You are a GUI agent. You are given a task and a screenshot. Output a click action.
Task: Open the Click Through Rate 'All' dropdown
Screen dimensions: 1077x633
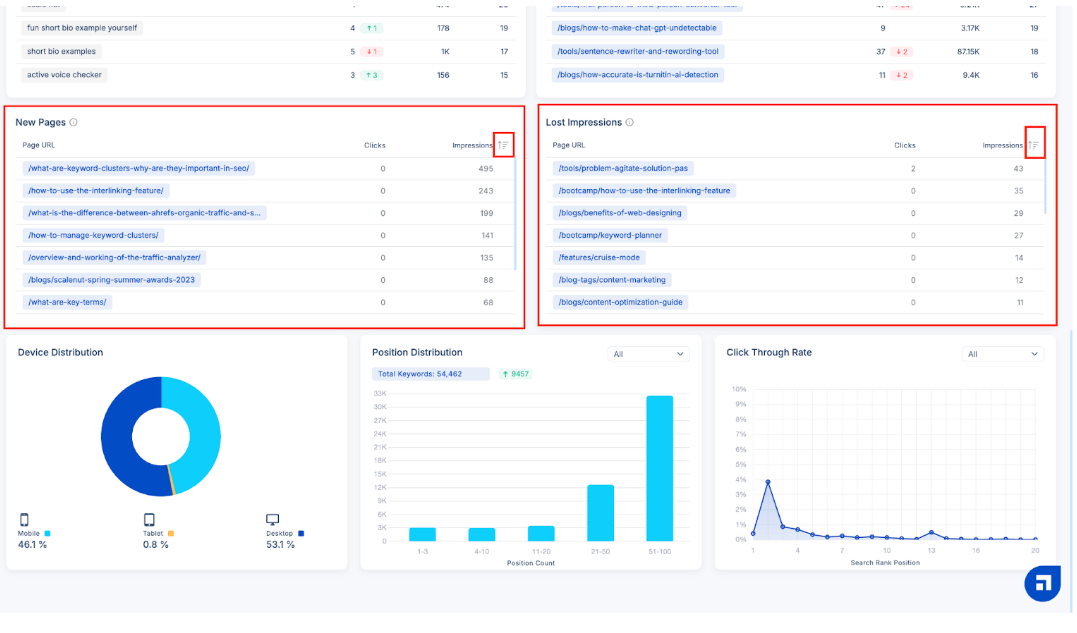pyautogui.click(x=1002, y=354)
